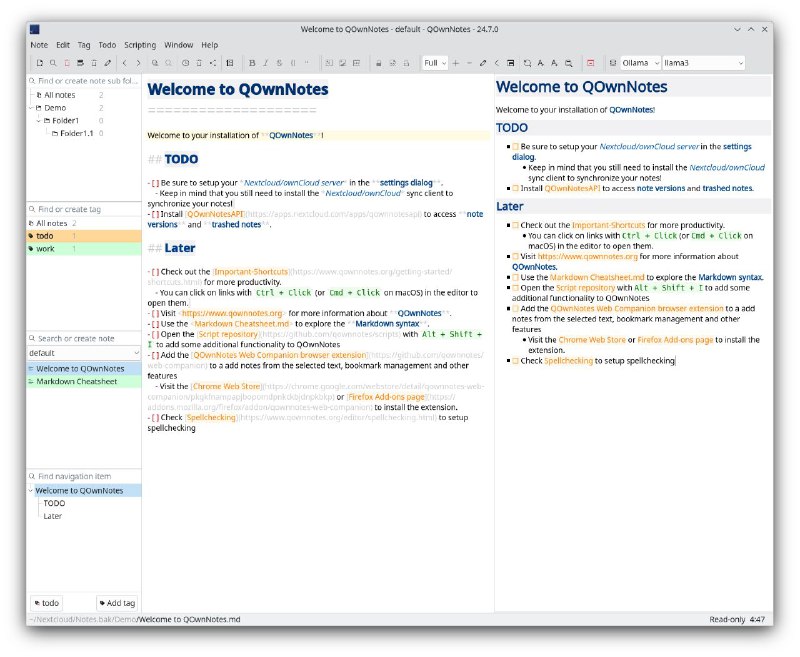The image size is (800, 657).
Task: Check the Spellchecking task checkbox
Action: [x=514, y=361]
